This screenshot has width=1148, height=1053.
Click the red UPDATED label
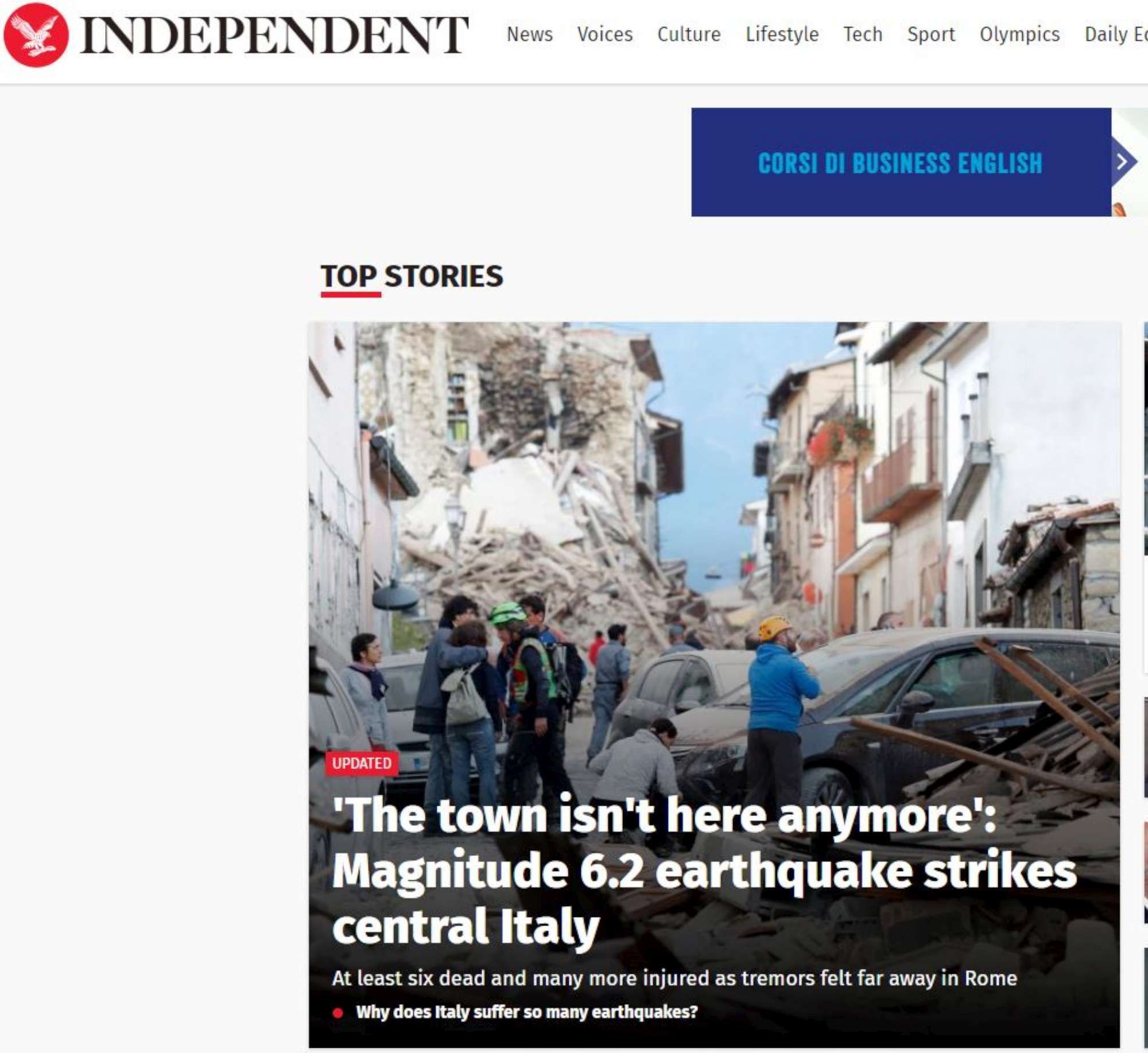tap(362, 763)
